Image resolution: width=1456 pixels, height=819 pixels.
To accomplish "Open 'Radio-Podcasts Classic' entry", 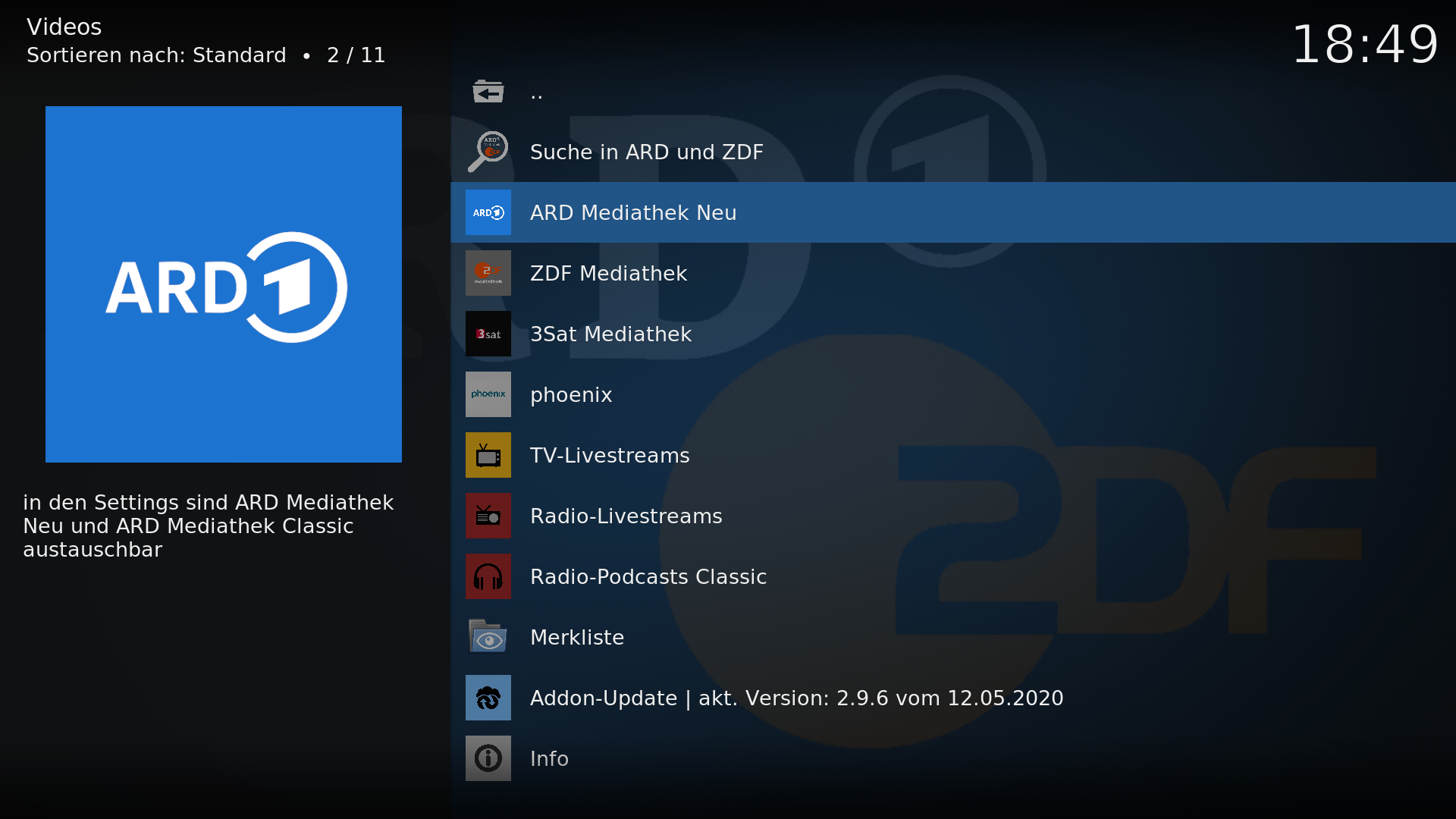I will tap(953, 576).
